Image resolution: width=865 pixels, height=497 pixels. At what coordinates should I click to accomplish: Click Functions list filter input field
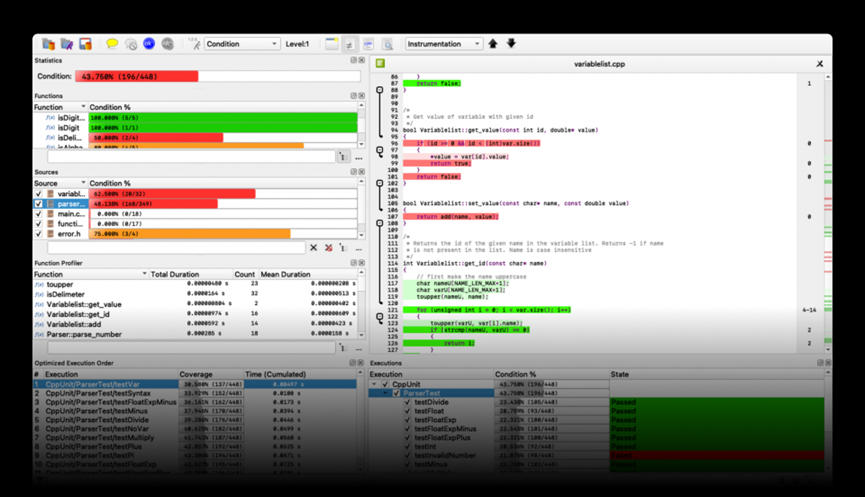191,157
